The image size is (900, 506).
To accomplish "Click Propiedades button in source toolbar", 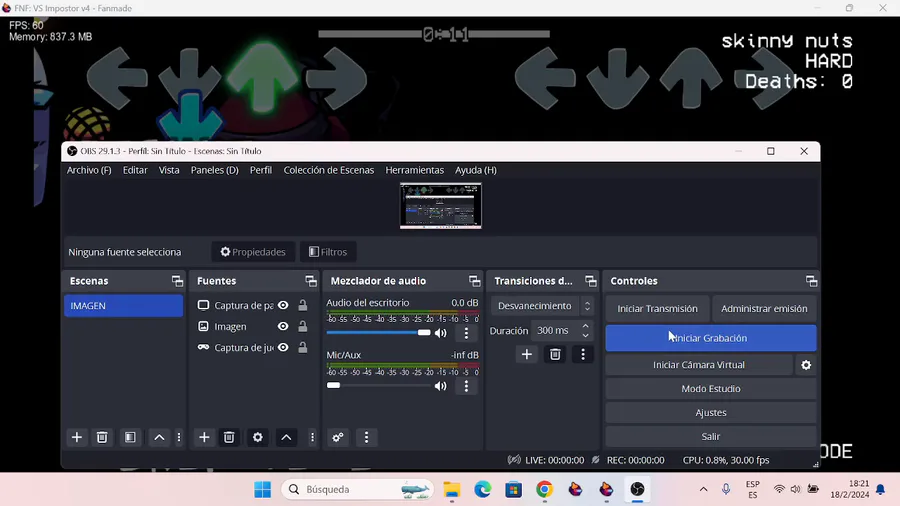I will click(x=253, y=252).
